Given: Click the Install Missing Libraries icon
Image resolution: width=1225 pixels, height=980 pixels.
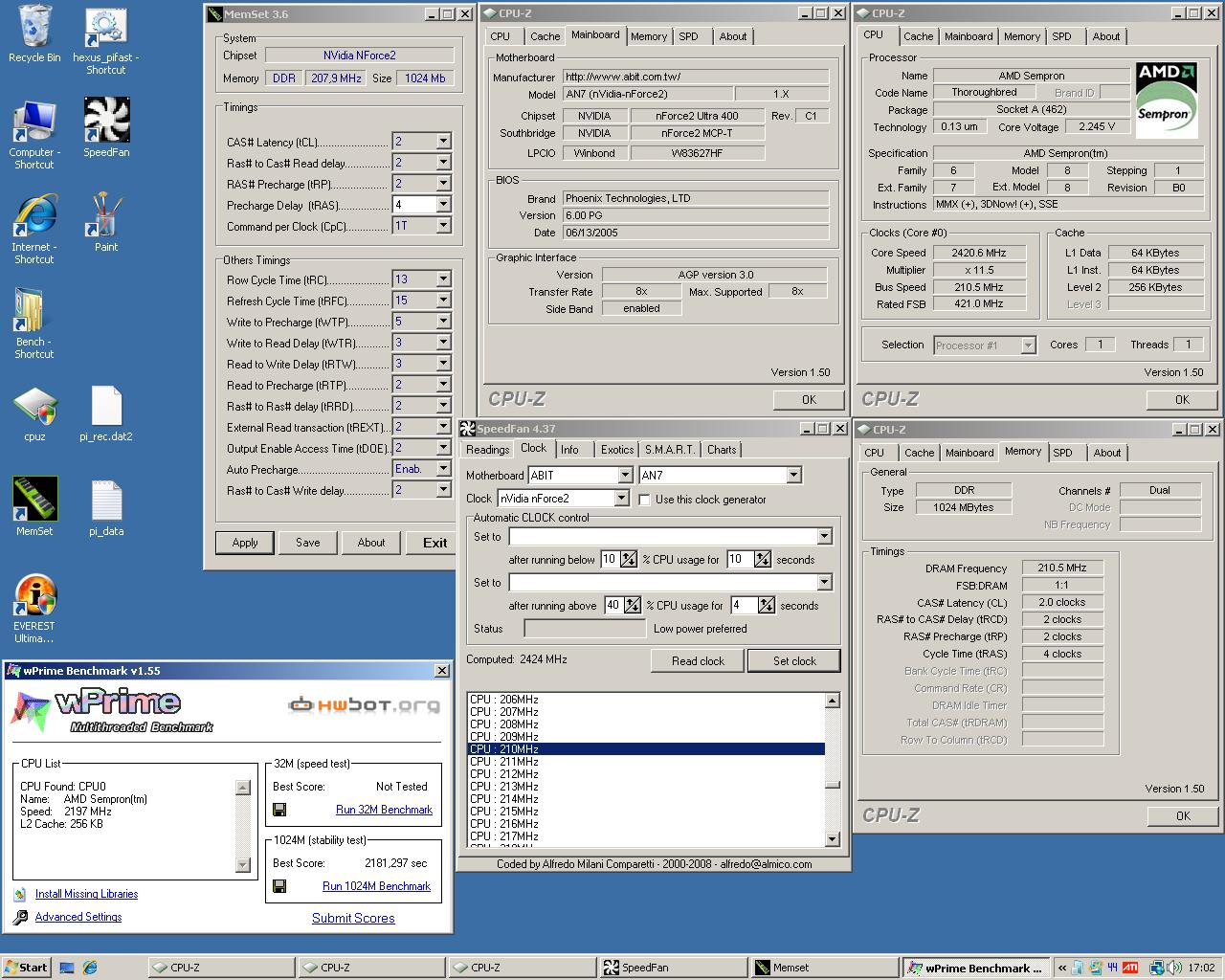Looking at the screenshot, I should (x=20, y=895).
